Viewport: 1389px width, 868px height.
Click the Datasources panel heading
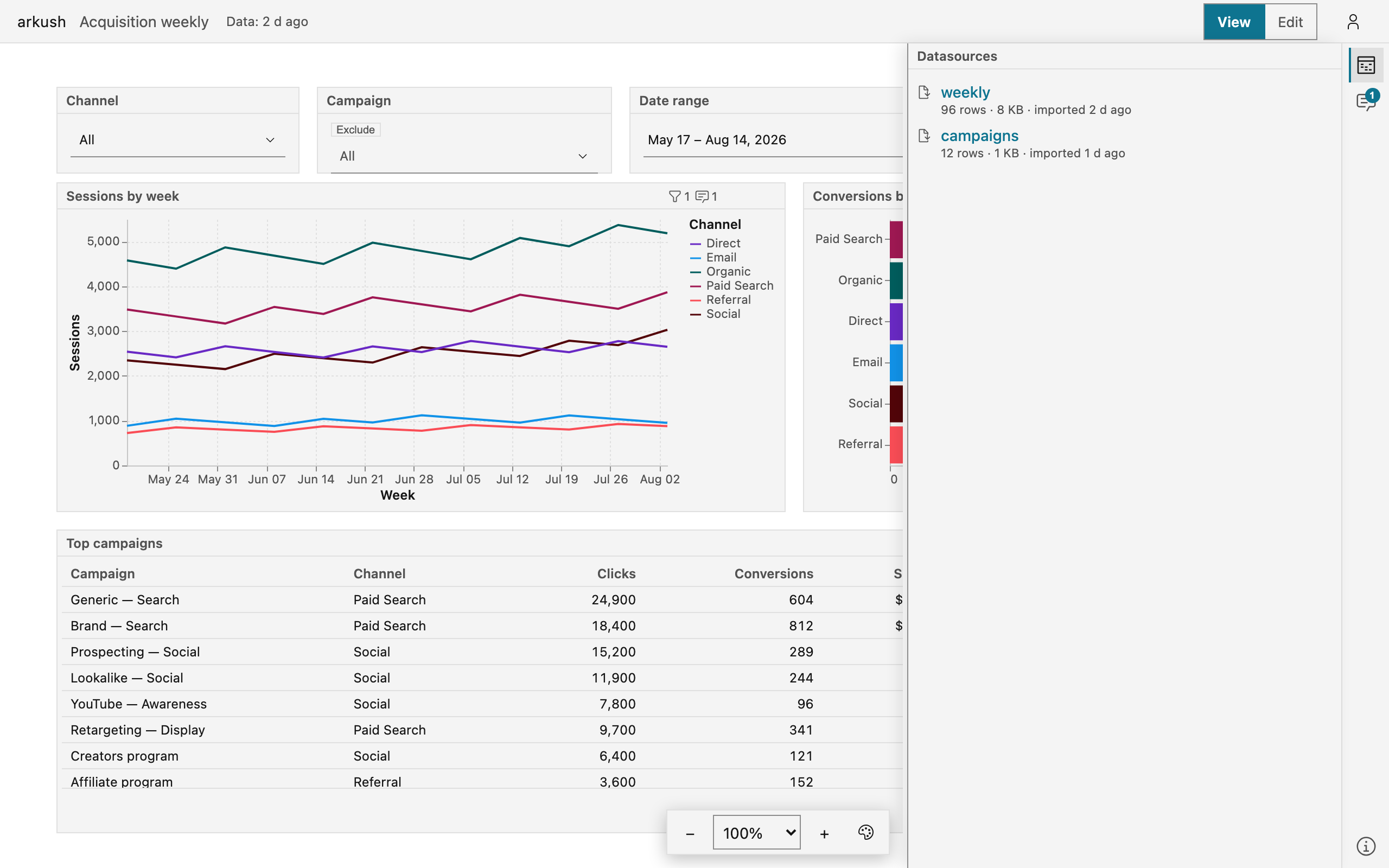[957, 56]
